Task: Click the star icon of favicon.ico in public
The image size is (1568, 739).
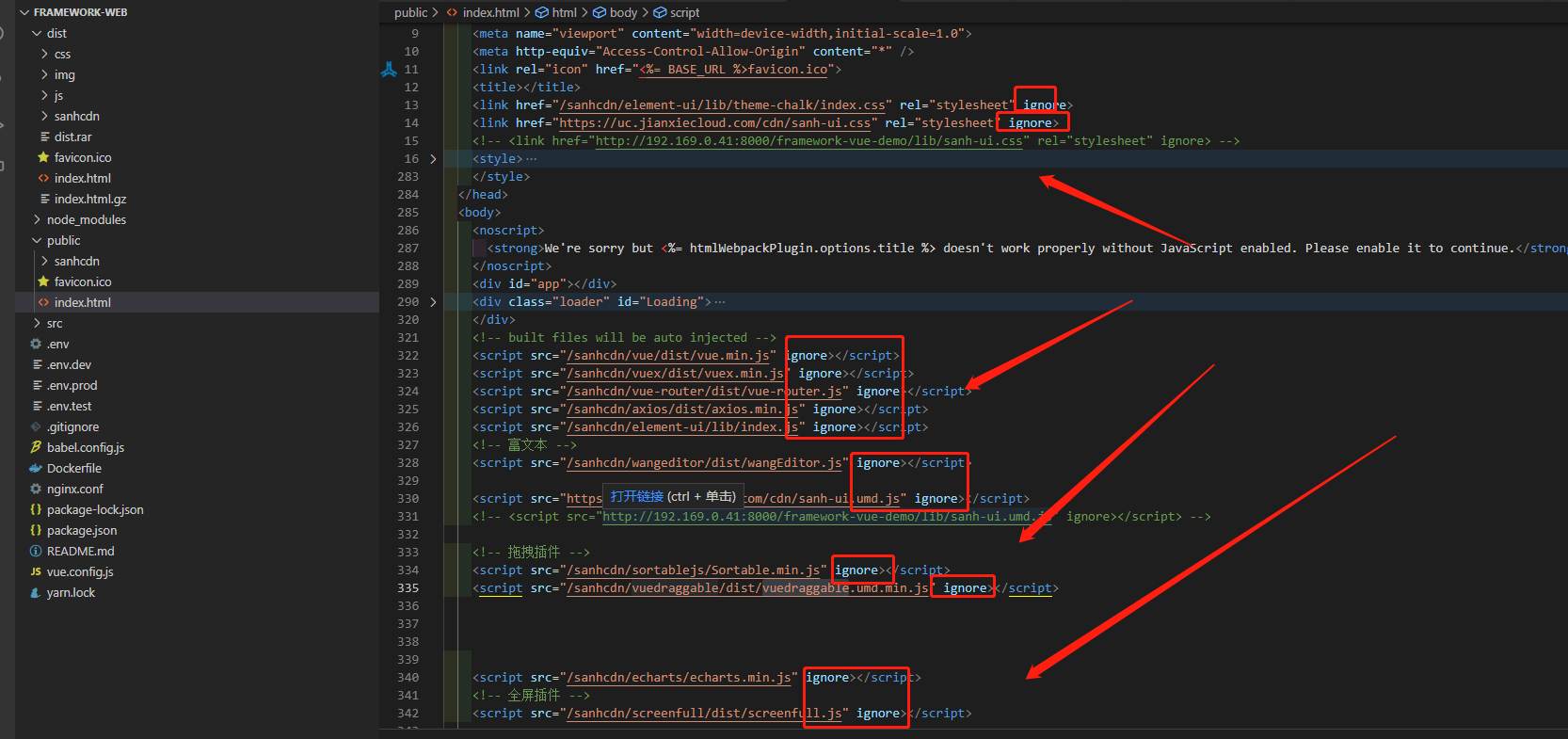Action: click(x=43, y=282)
